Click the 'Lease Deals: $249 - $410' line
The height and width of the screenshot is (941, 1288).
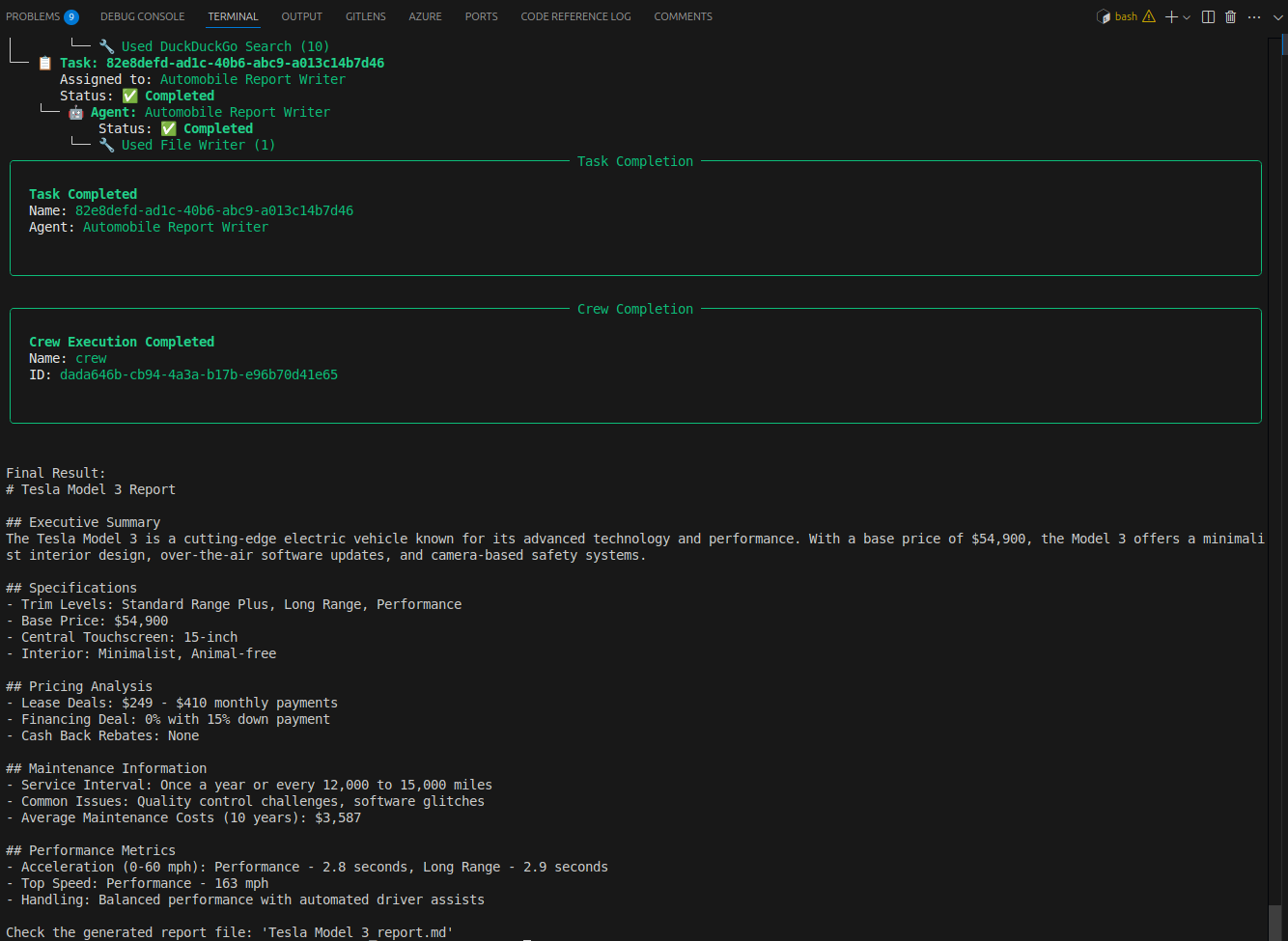(172, 703)
